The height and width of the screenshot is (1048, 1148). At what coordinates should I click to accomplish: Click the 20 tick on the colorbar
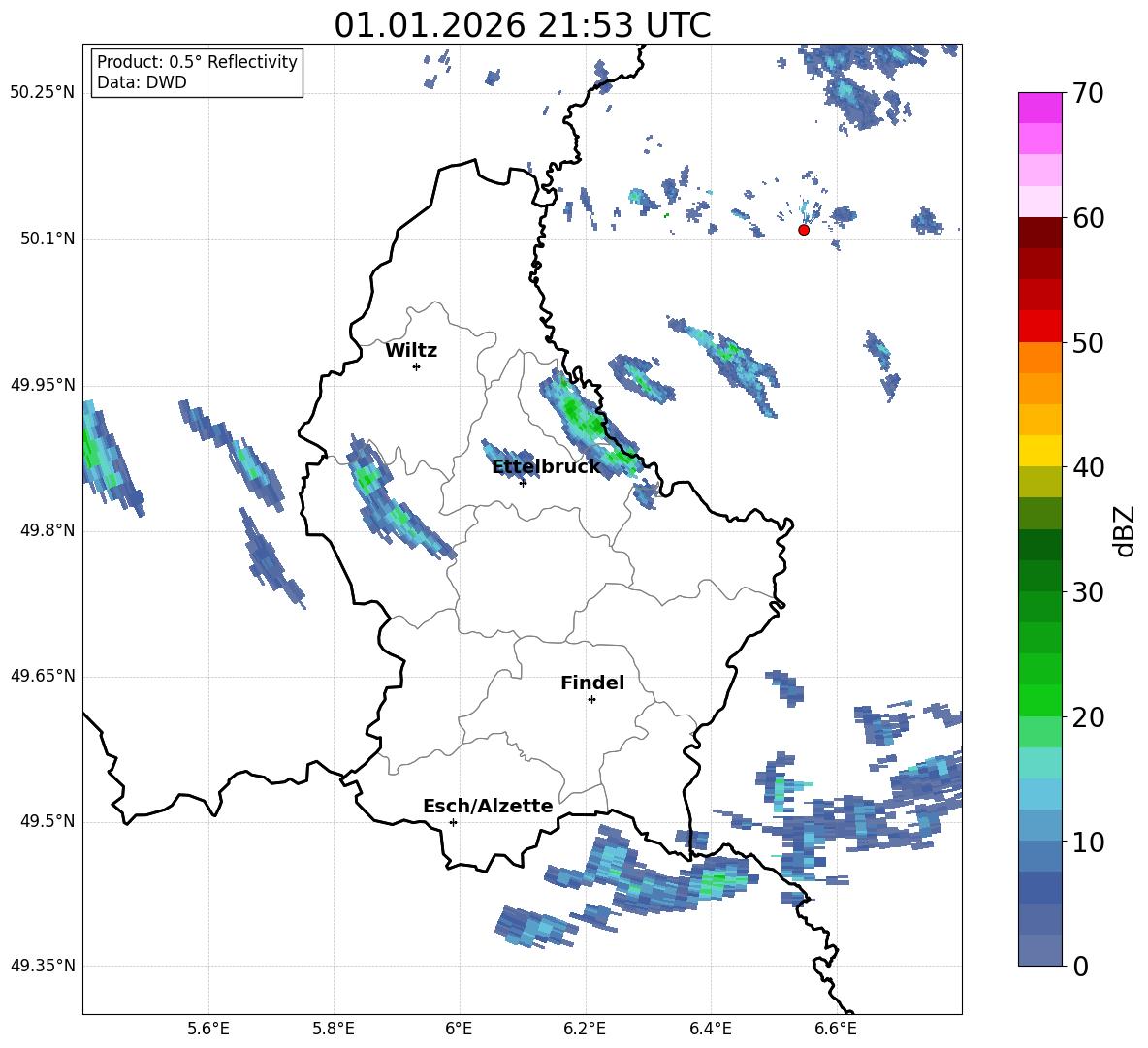click(1087, 717)
